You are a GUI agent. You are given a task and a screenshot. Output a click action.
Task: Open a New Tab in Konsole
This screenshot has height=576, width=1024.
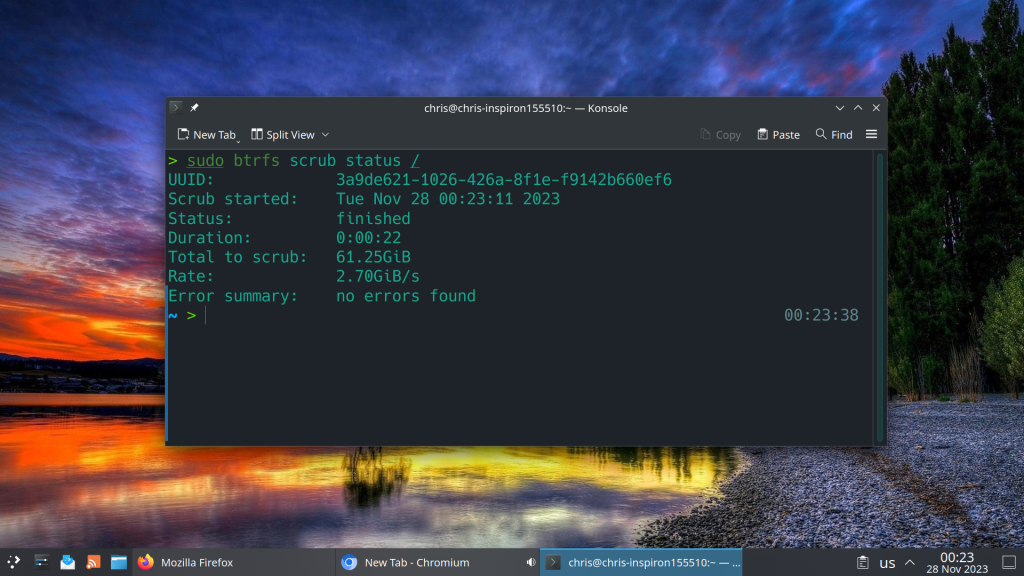click(x=206, y=134)
